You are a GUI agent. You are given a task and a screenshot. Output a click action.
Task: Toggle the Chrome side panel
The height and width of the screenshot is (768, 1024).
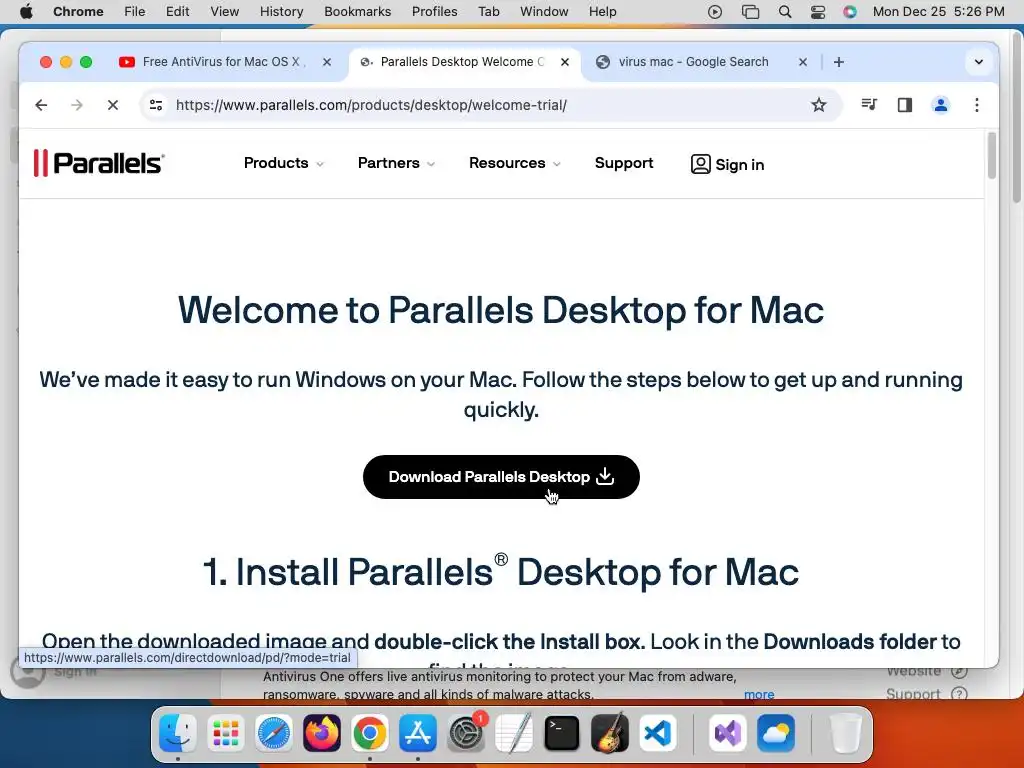coord(904,105)
